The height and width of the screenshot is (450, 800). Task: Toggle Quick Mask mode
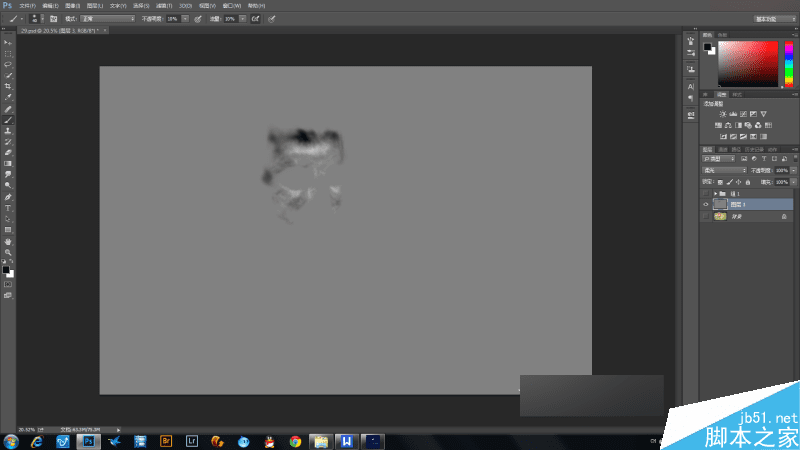click(x=8, y=284)
